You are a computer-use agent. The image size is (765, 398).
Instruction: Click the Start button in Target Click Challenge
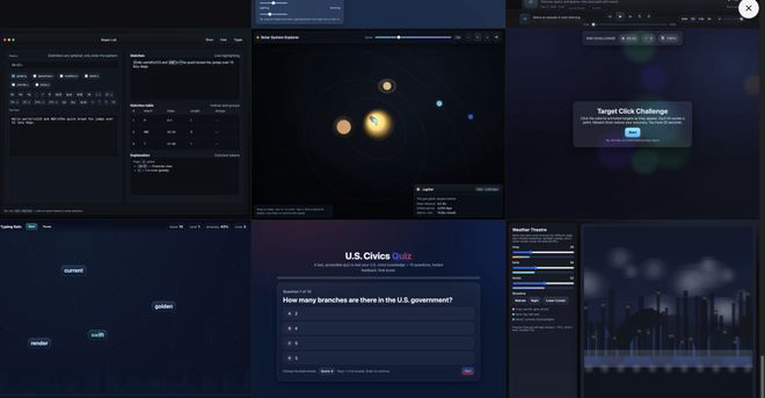632,132
